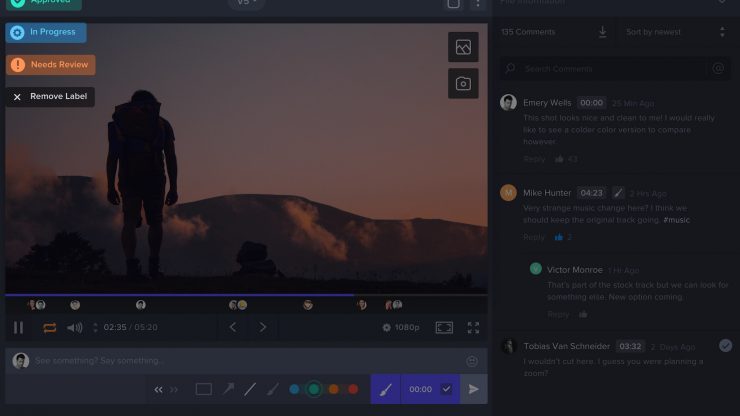Pick the red annotation color swatch
740x416 pixels.
tap(353, 390)
